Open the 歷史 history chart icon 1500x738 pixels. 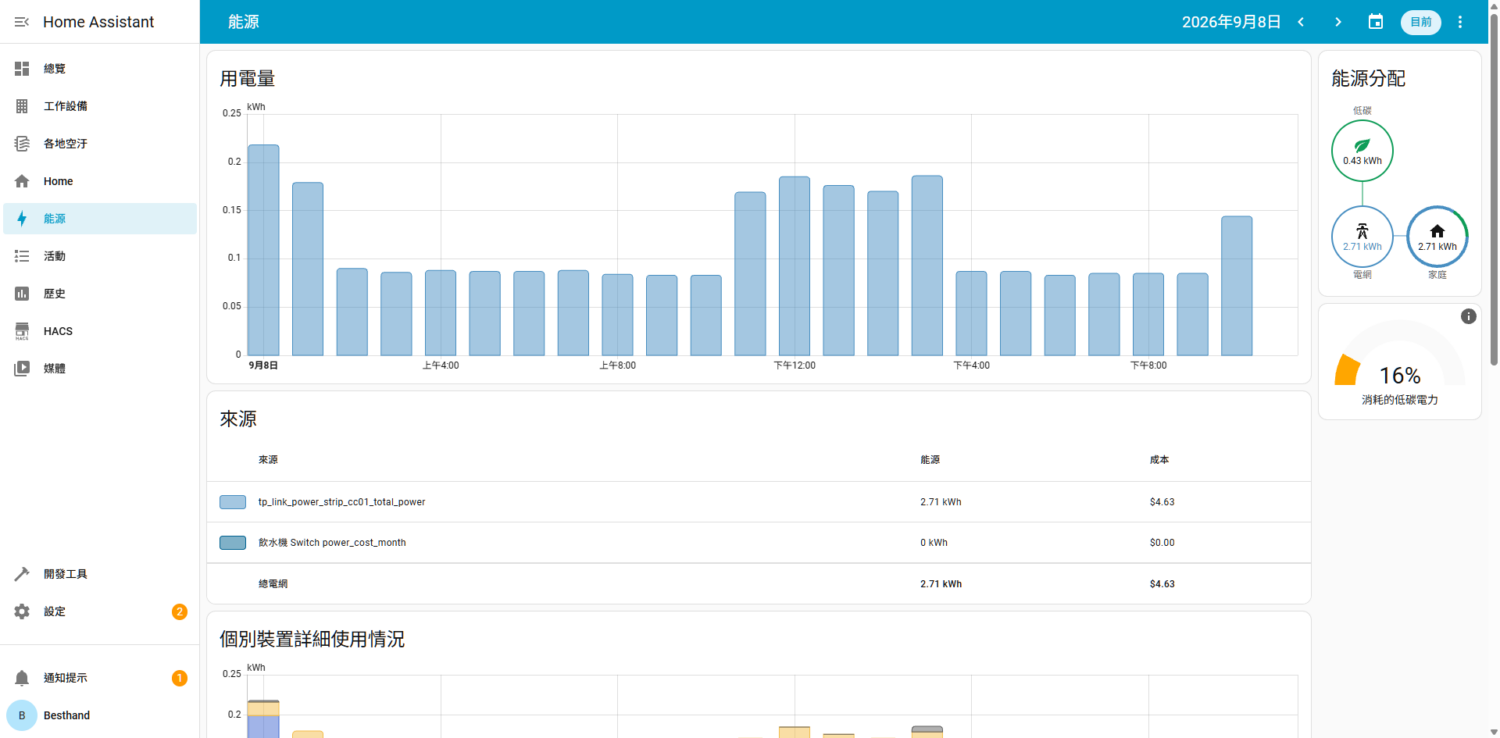pyautogui.click(x=22, y=294)
